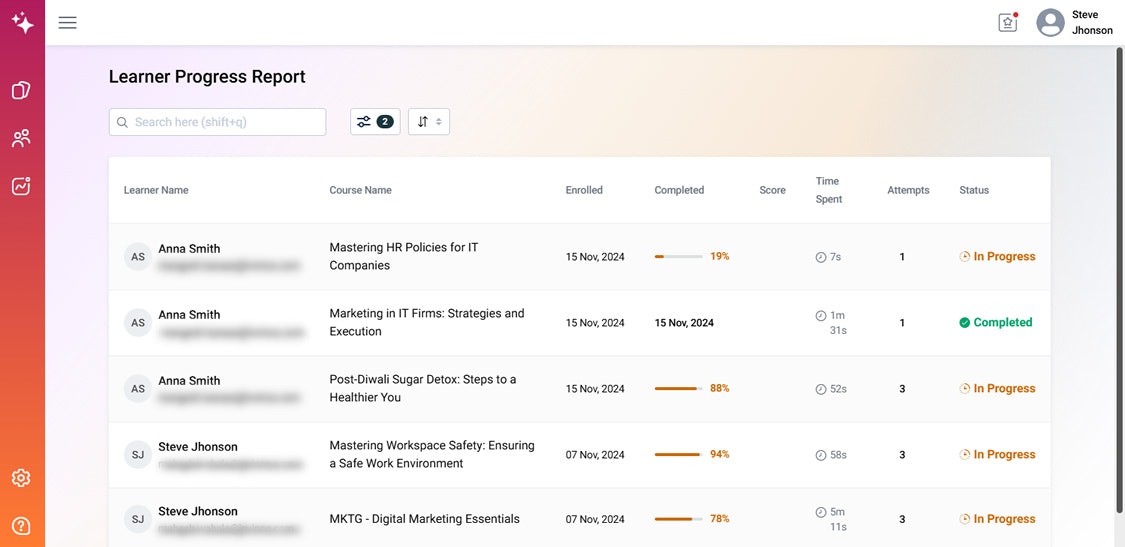Image resolution: width=1125 pixels, height=547 pixels.
Task: Click enrolled date in Workspace Safety row
Action: [x=595, y=455]
